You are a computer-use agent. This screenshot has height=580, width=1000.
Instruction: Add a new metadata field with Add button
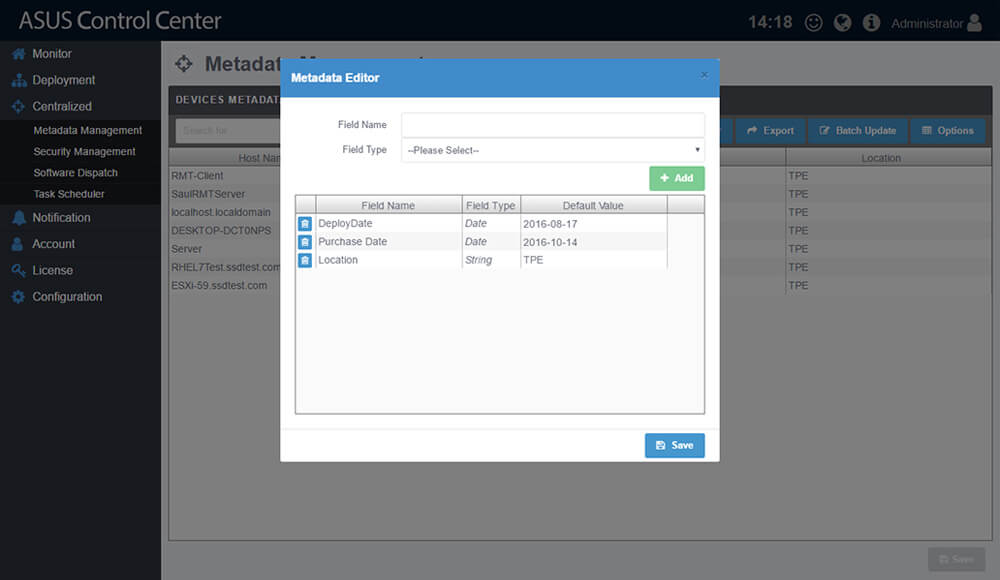[677, 177]
